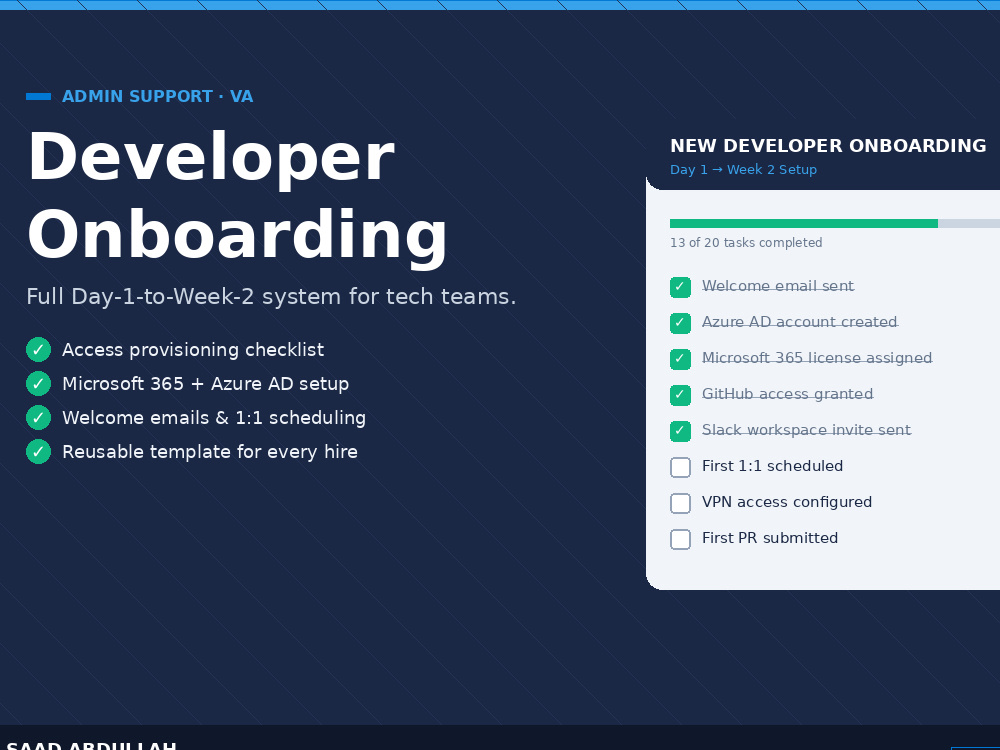
Task: Click the '13 of 20 tasks completed' text
Action: click(x=746, y=243)
